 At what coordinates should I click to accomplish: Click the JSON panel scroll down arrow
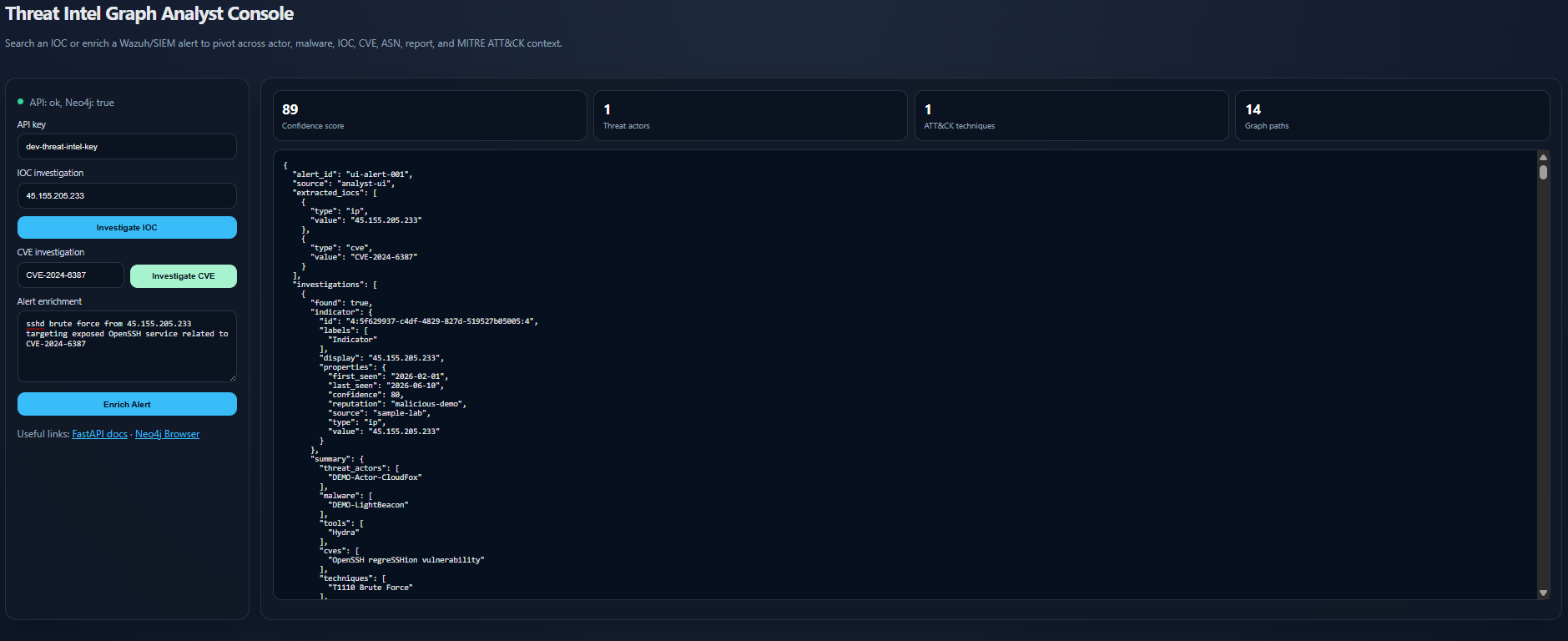(1544, 593)
